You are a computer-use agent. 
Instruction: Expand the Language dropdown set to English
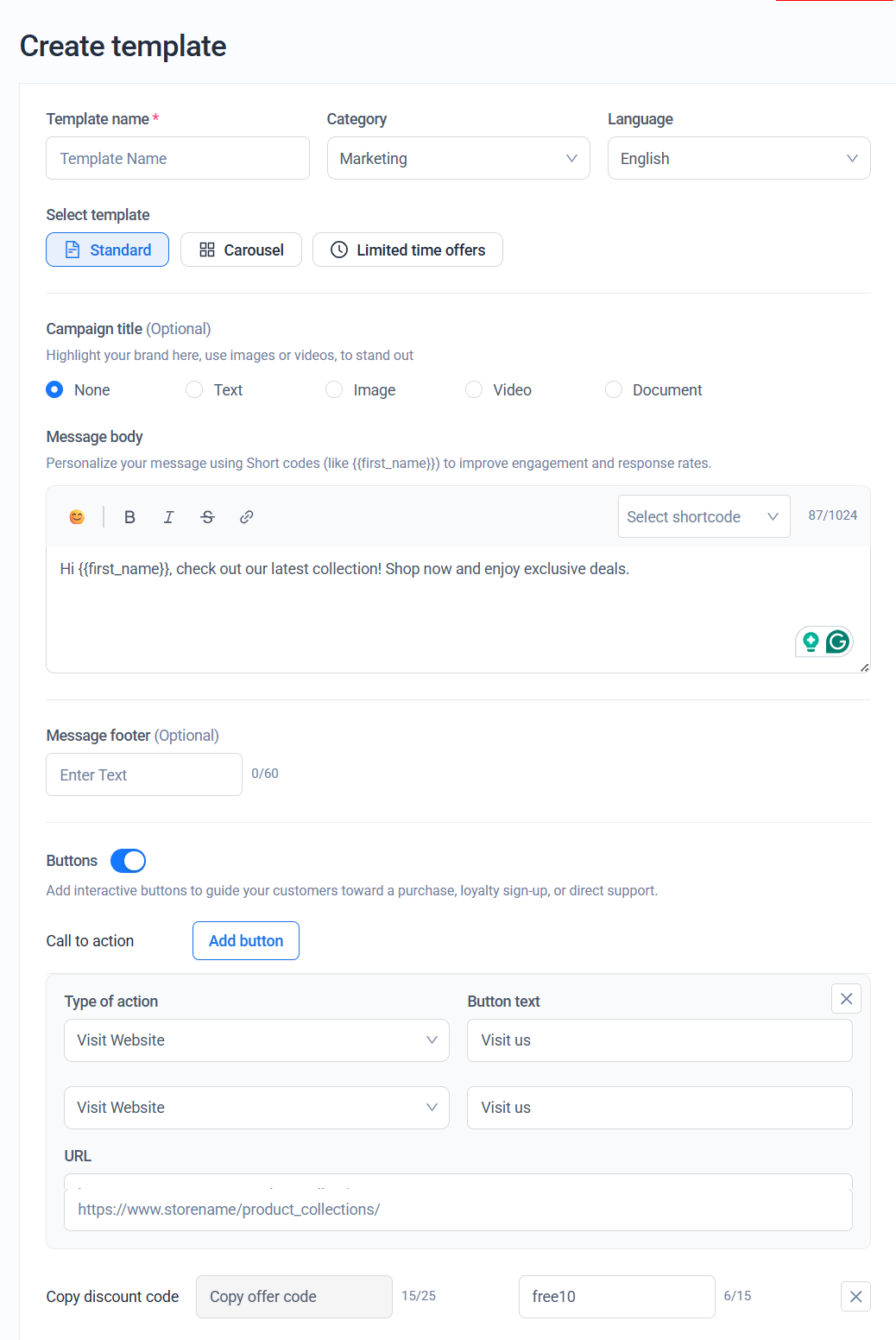click(738, 159)
